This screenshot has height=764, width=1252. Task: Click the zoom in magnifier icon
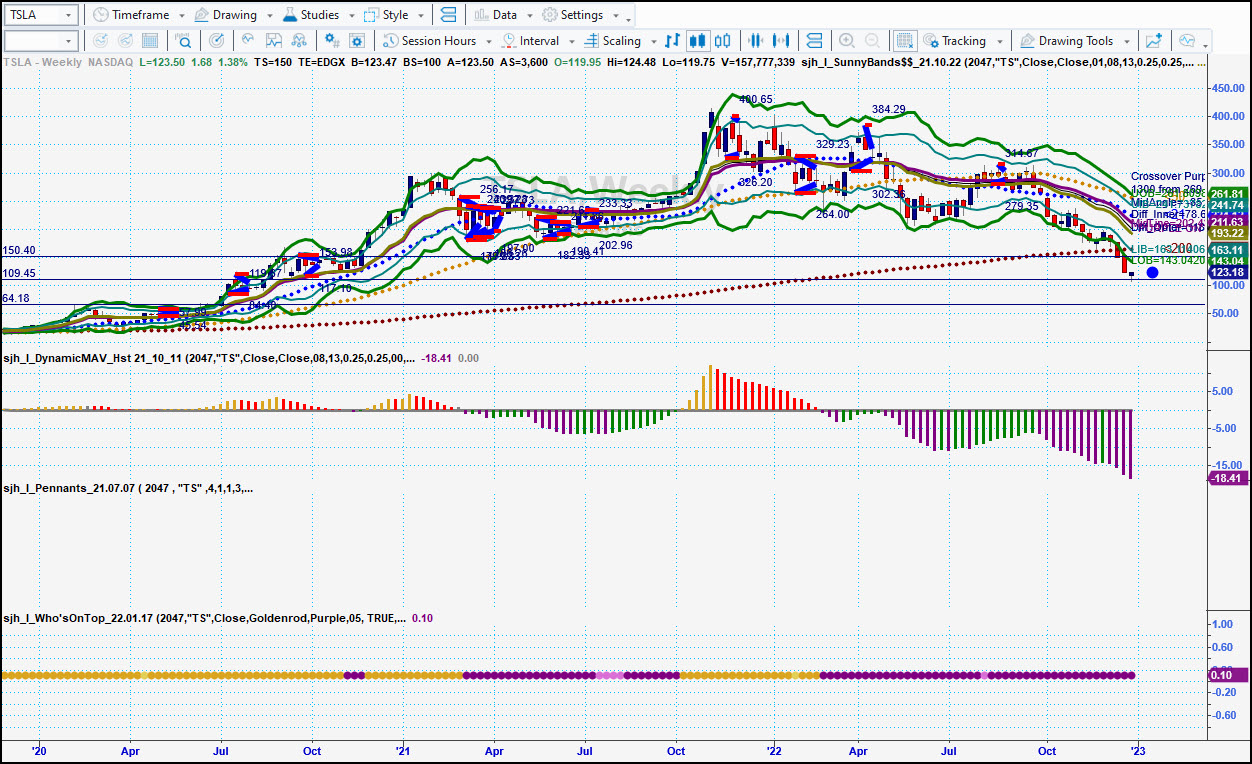[x=847, y=41]
